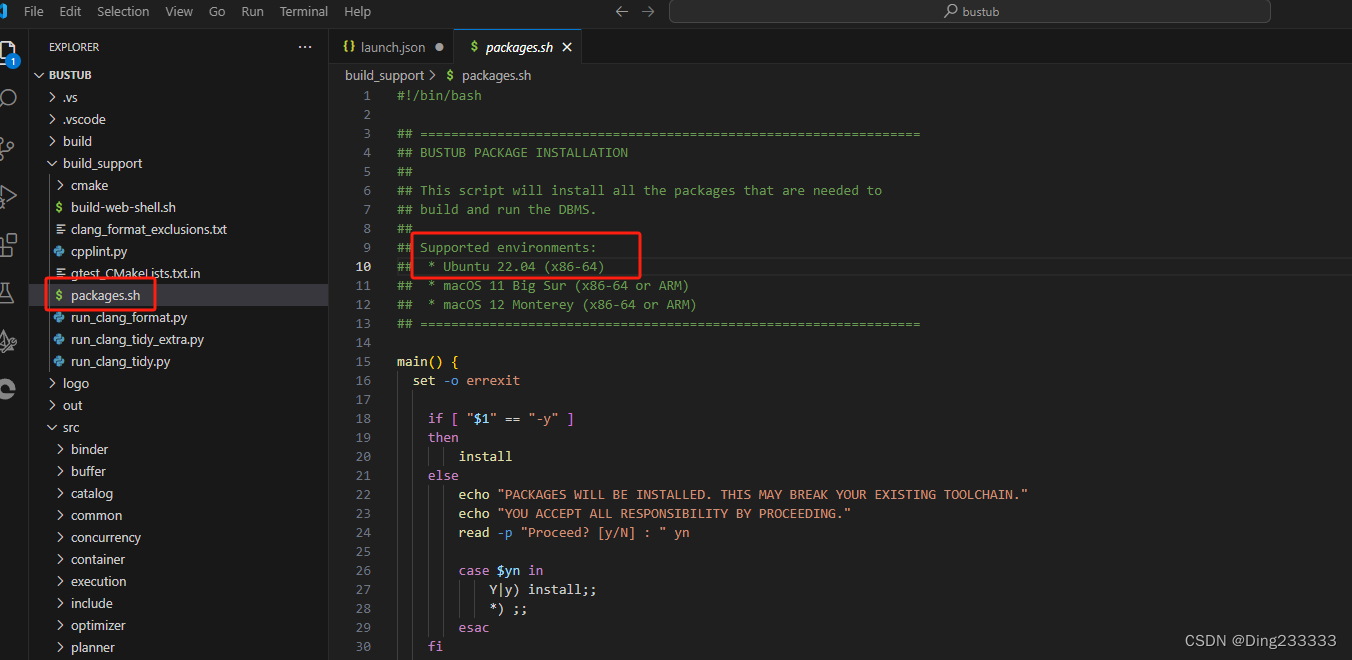Click the 'esac' code line
Screen dimensions: 1352x660
click(x=474, y=628)
